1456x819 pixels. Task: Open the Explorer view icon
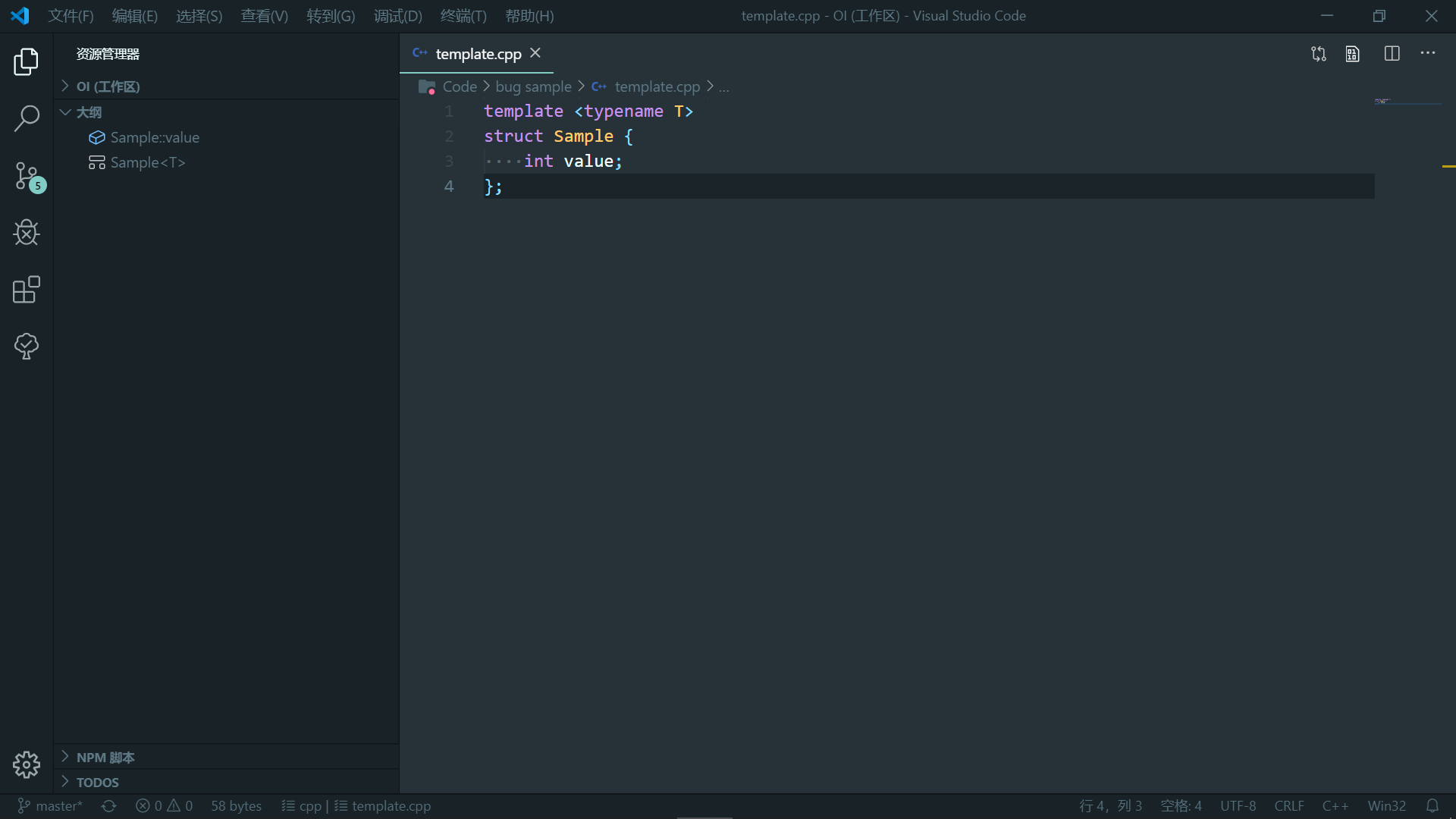click(x=27, y=62)
